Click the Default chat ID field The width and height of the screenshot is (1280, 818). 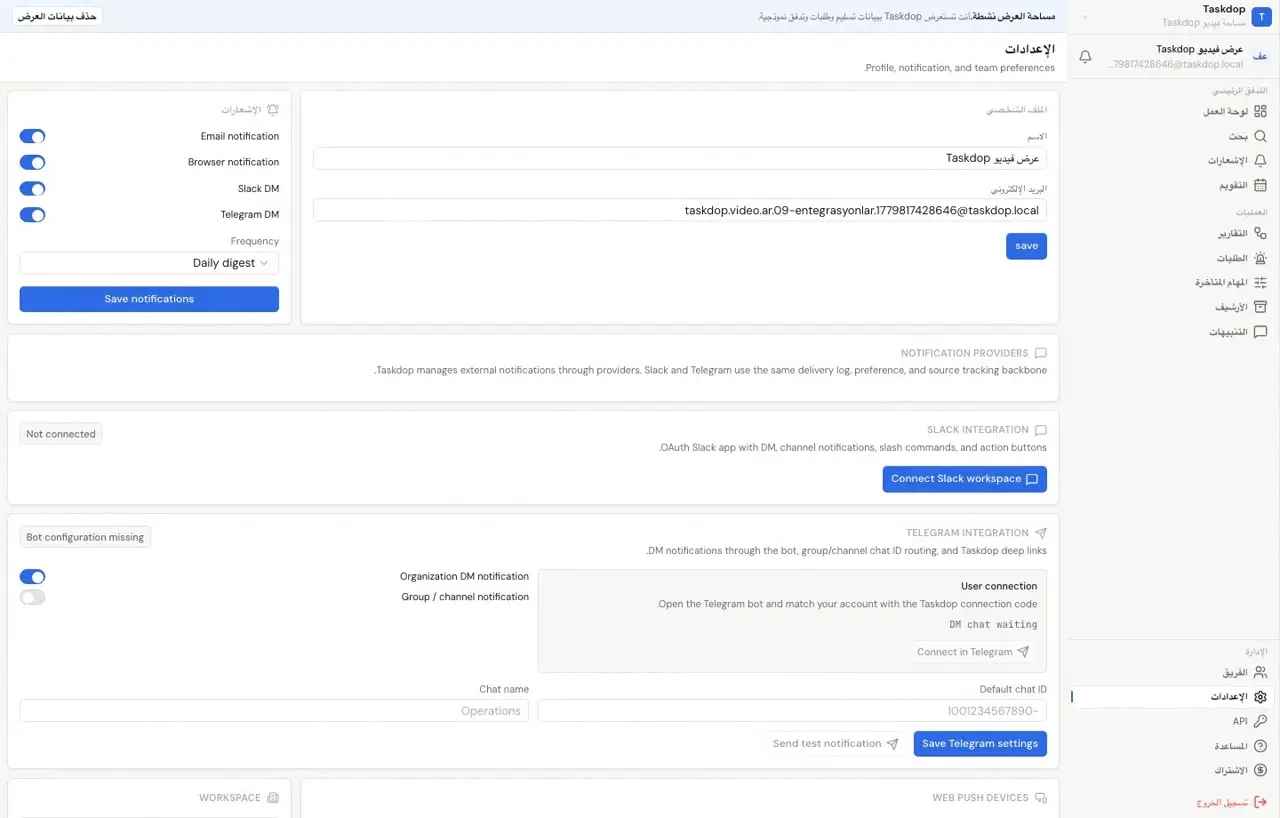pos(792,711)
